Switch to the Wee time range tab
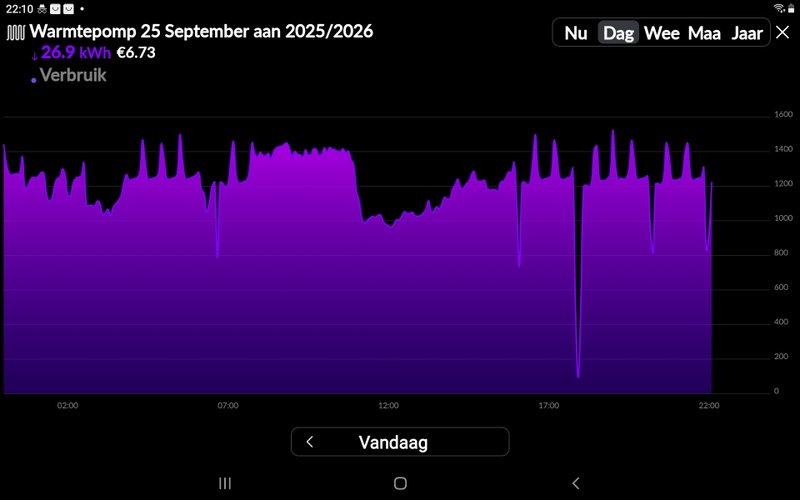 point(662,33)
